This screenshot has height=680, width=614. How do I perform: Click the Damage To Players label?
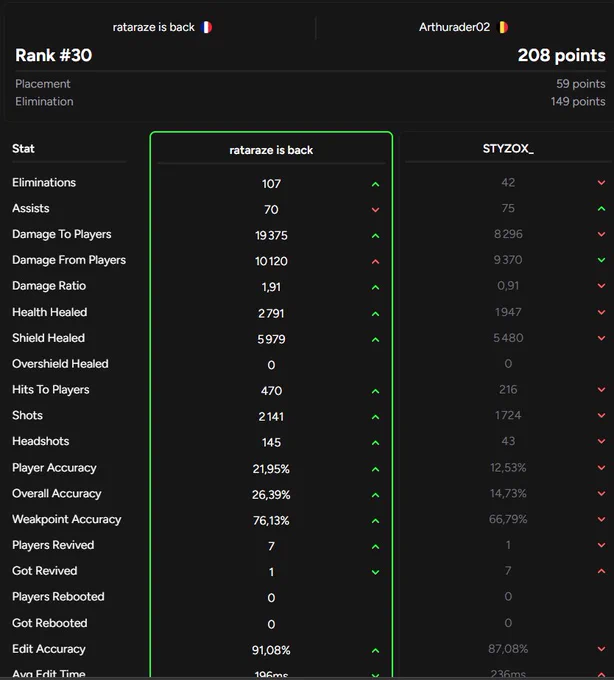pyautogui.click(x=62, y=234)
